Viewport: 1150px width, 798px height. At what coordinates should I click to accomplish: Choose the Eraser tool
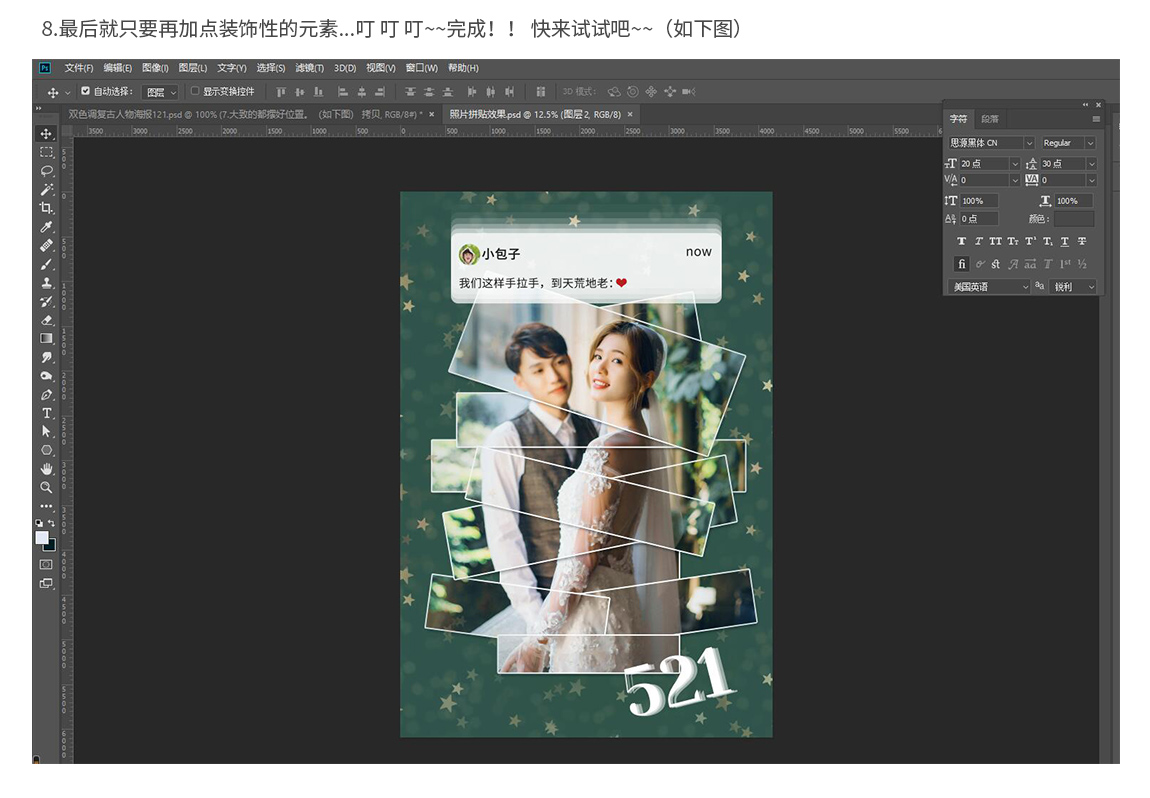(46, 320)
